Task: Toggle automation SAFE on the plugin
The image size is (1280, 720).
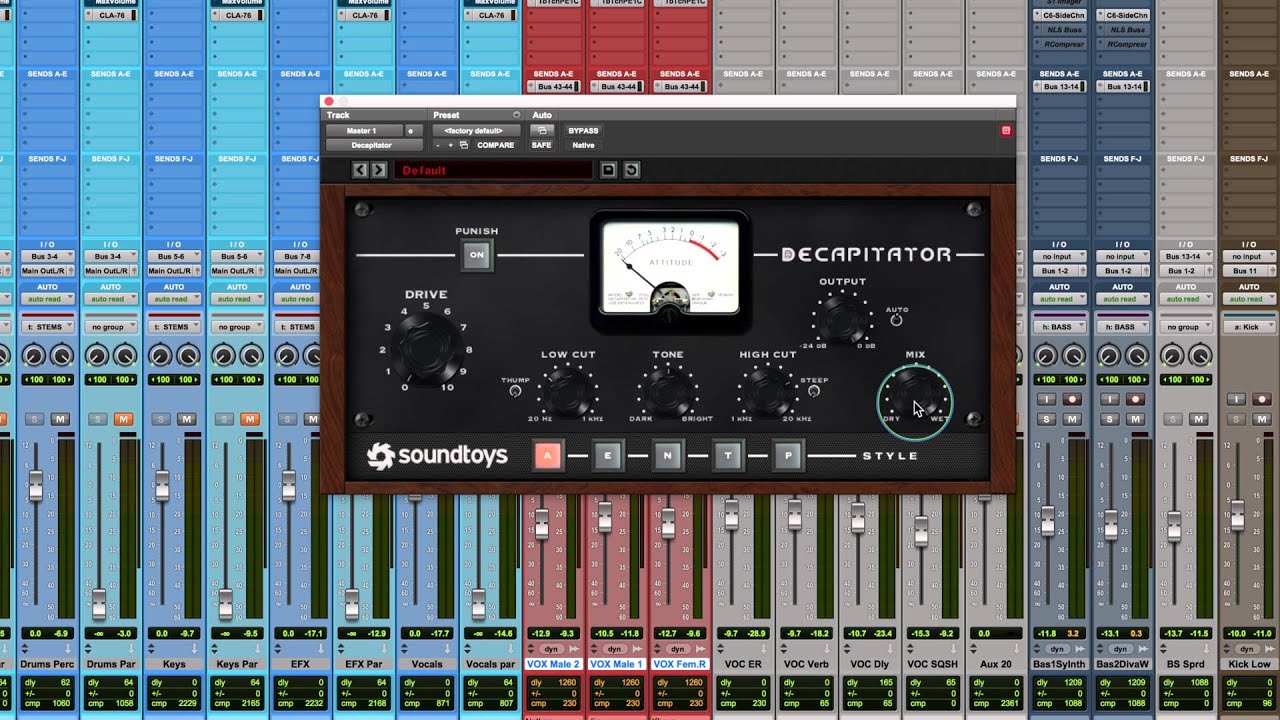Action: coord(541,145)
